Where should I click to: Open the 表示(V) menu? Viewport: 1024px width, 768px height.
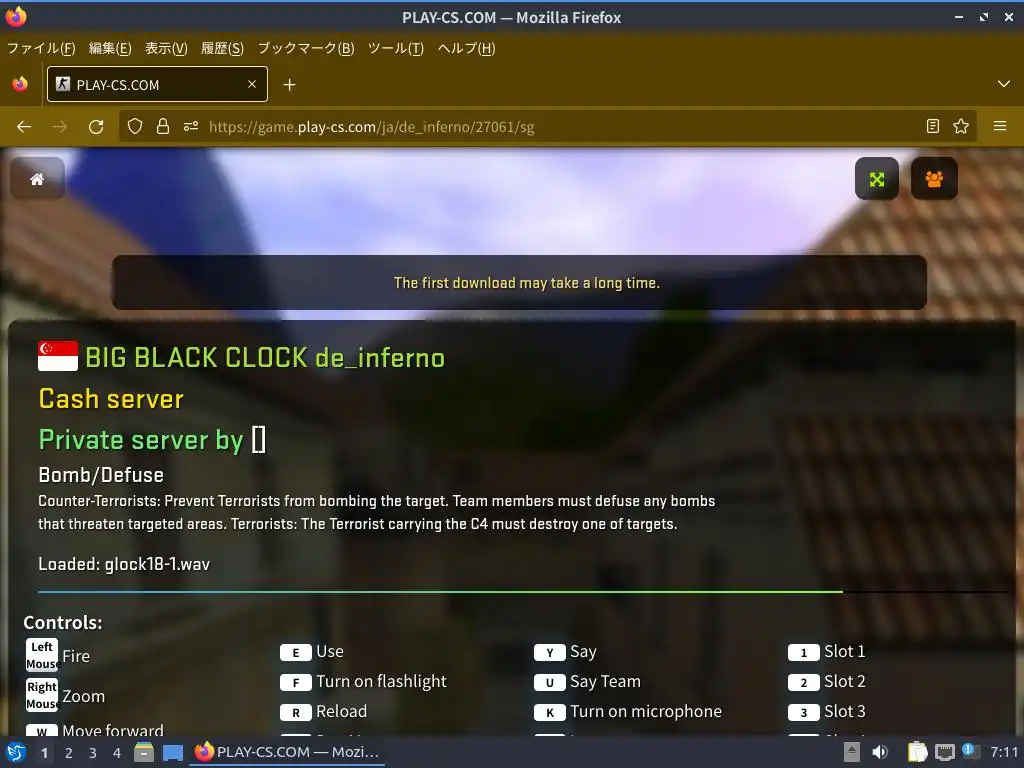pyautogui.click(x=166, y=48)
